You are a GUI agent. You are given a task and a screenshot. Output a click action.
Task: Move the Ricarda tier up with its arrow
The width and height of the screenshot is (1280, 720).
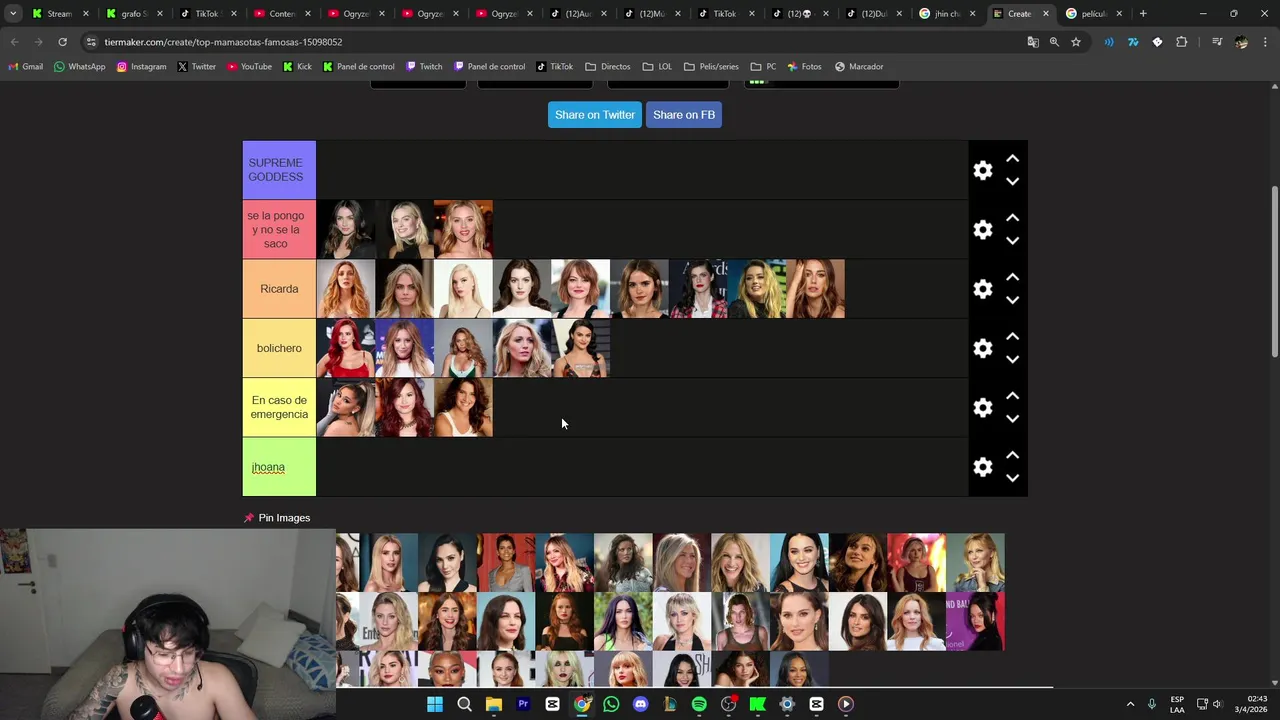click(x=1012, y=277)
